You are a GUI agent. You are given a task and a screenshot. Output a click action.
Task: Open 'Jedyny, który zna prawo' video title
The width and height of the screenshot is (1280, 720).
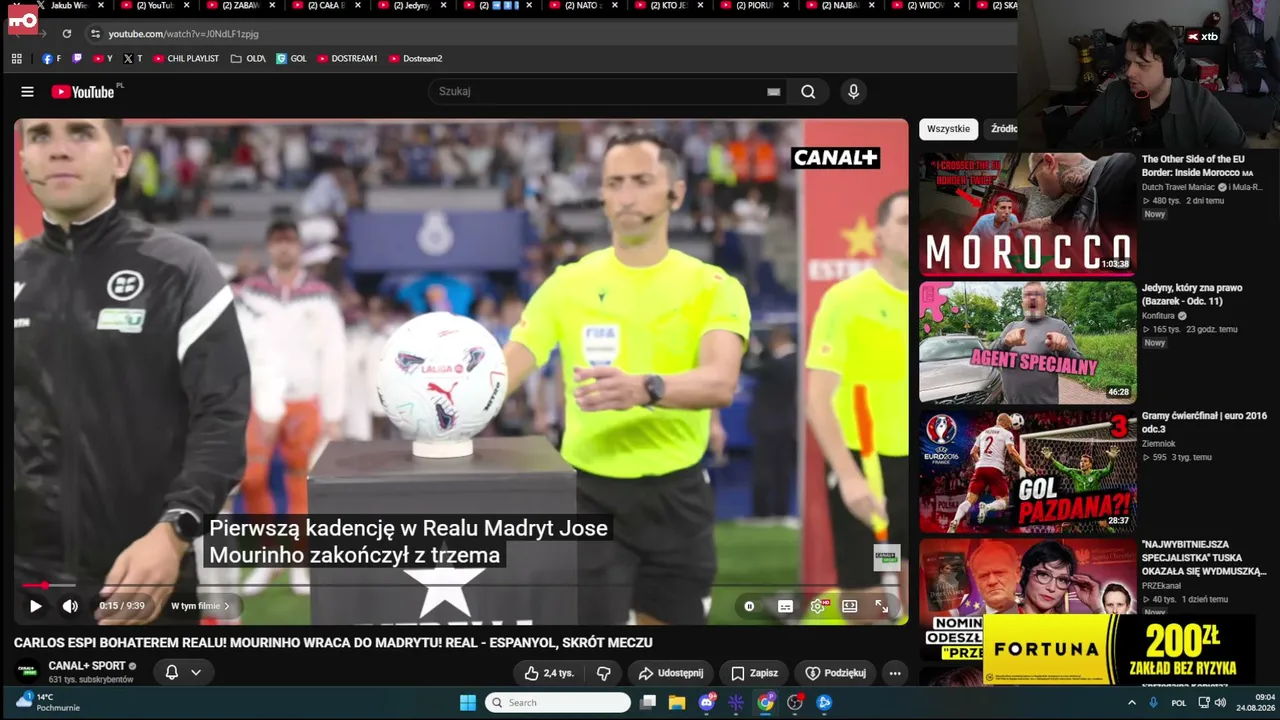click(1192, 294)
